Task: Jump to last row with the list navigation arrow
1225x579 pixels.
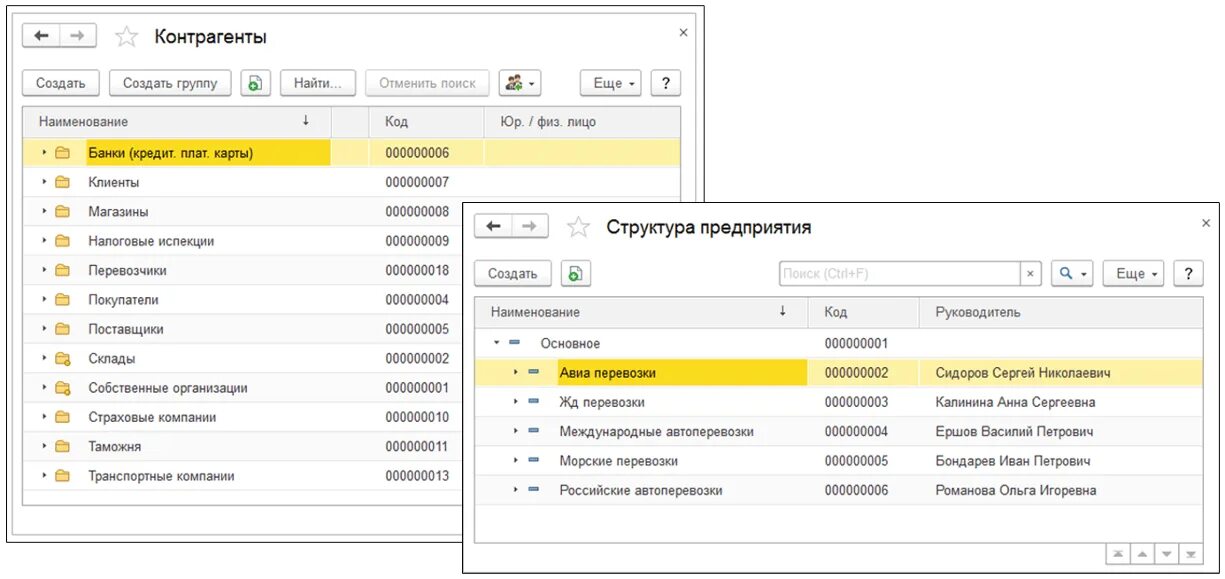Action: (x=1190, y=553)
